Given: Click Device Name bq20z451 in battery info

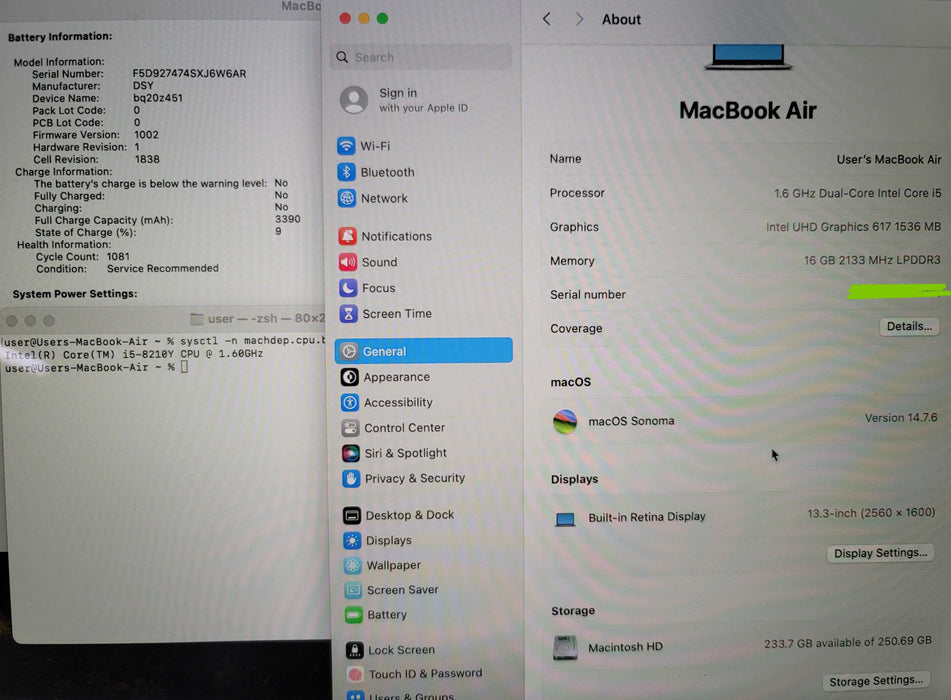Looking at the screenshot, I should 107,98.
